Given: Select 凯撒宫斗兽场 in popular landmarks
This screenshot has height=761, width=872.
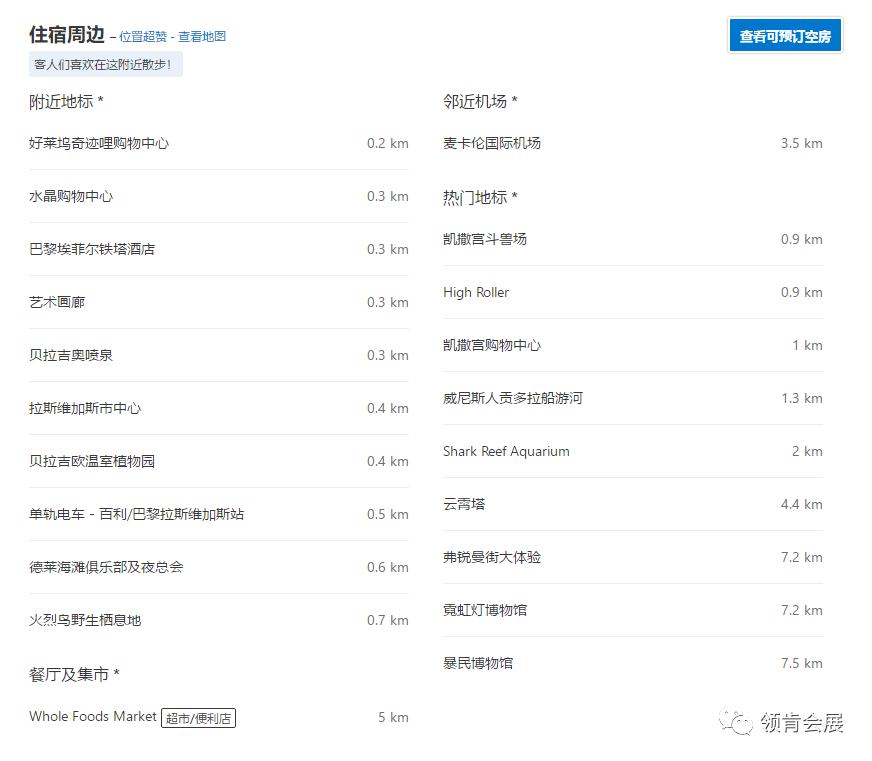Looking at the screenshot, I should click(x=485, y=239).
